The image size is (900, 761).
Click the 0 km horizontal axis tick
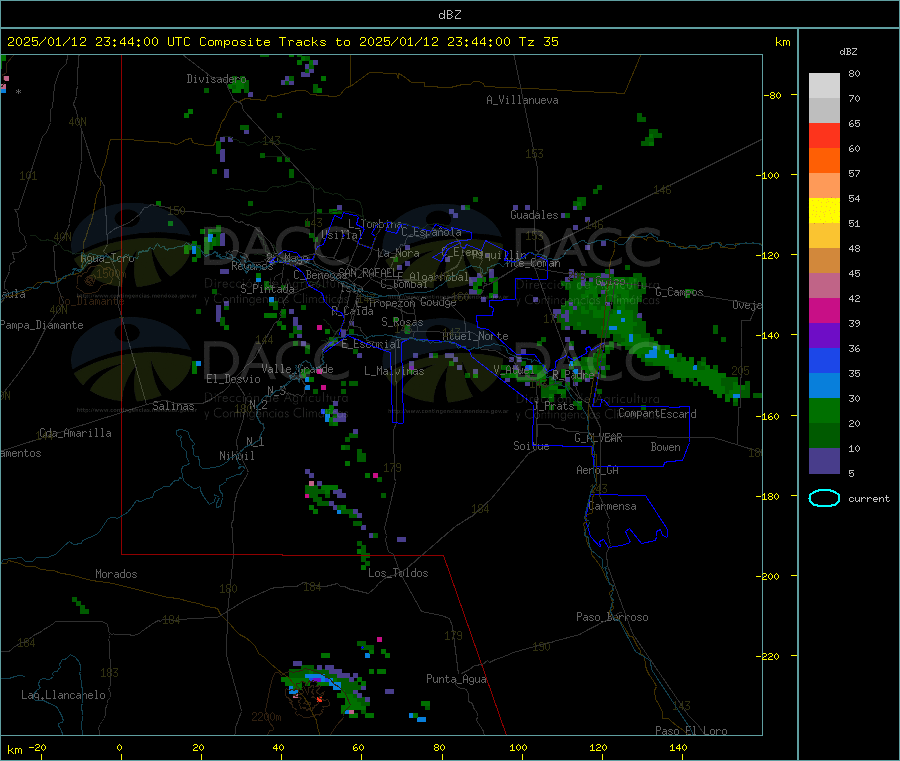[119, 747]
